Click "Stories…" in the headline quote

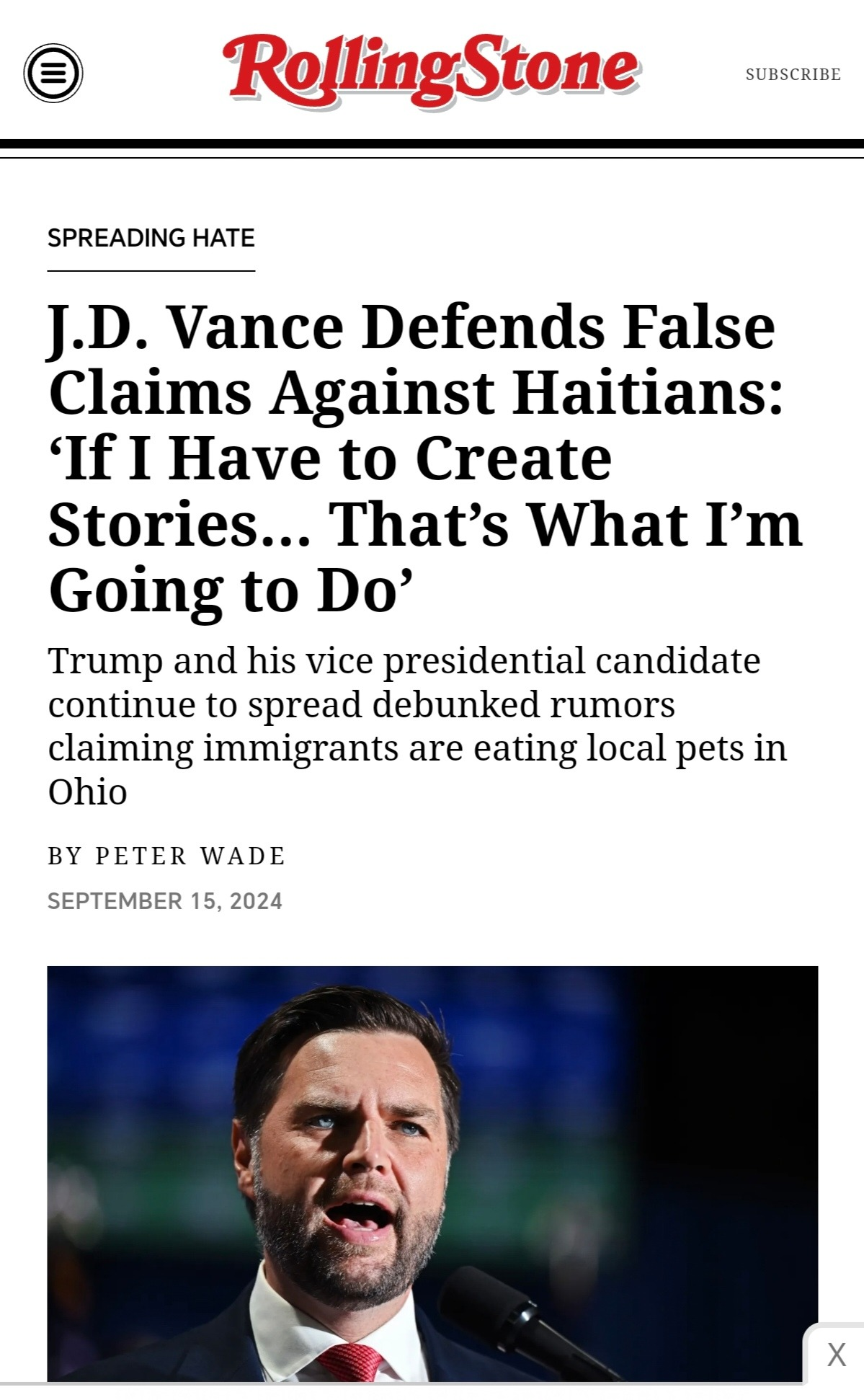pos(179,524)
